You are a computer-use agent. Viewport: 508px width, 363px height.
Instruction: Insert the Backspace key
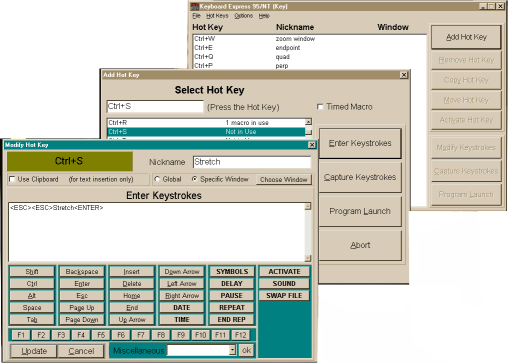82,272
